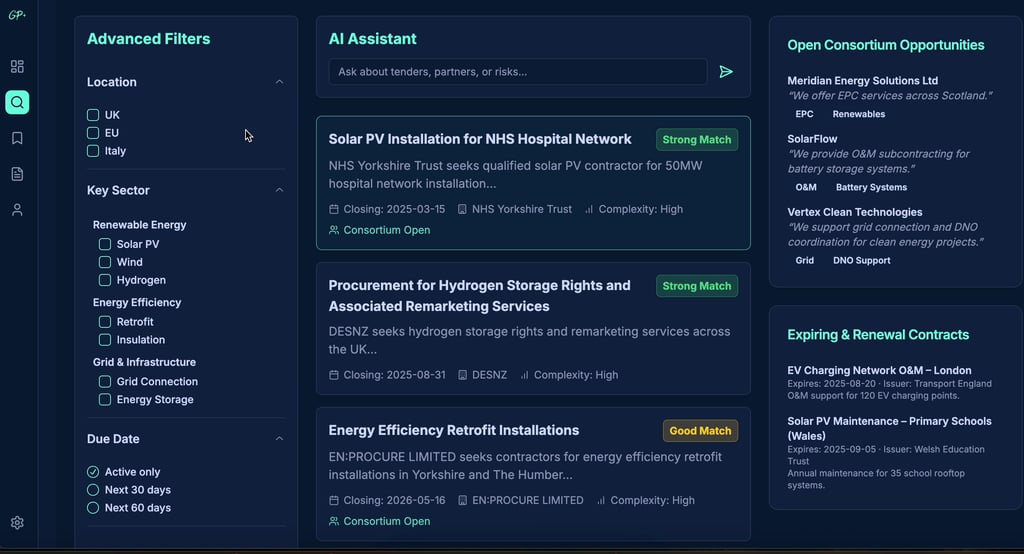Image resolution: width=1024 pixels, height=554 pixels.
Task: Open the documents icon in sidebar
Action: pos(17,174)
